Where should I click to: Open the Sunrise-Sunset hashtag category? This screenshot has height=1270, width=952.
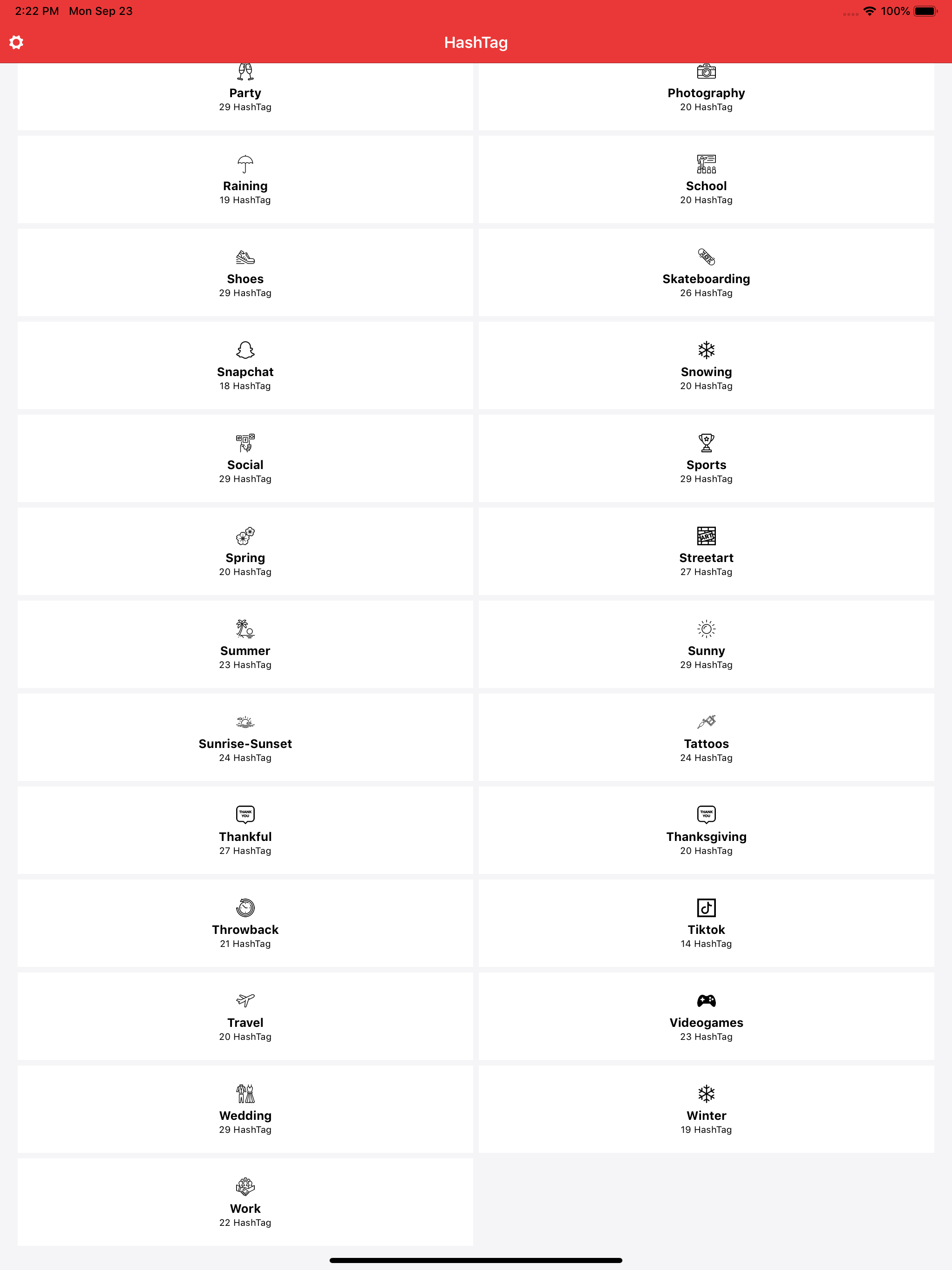coord(245,737)
